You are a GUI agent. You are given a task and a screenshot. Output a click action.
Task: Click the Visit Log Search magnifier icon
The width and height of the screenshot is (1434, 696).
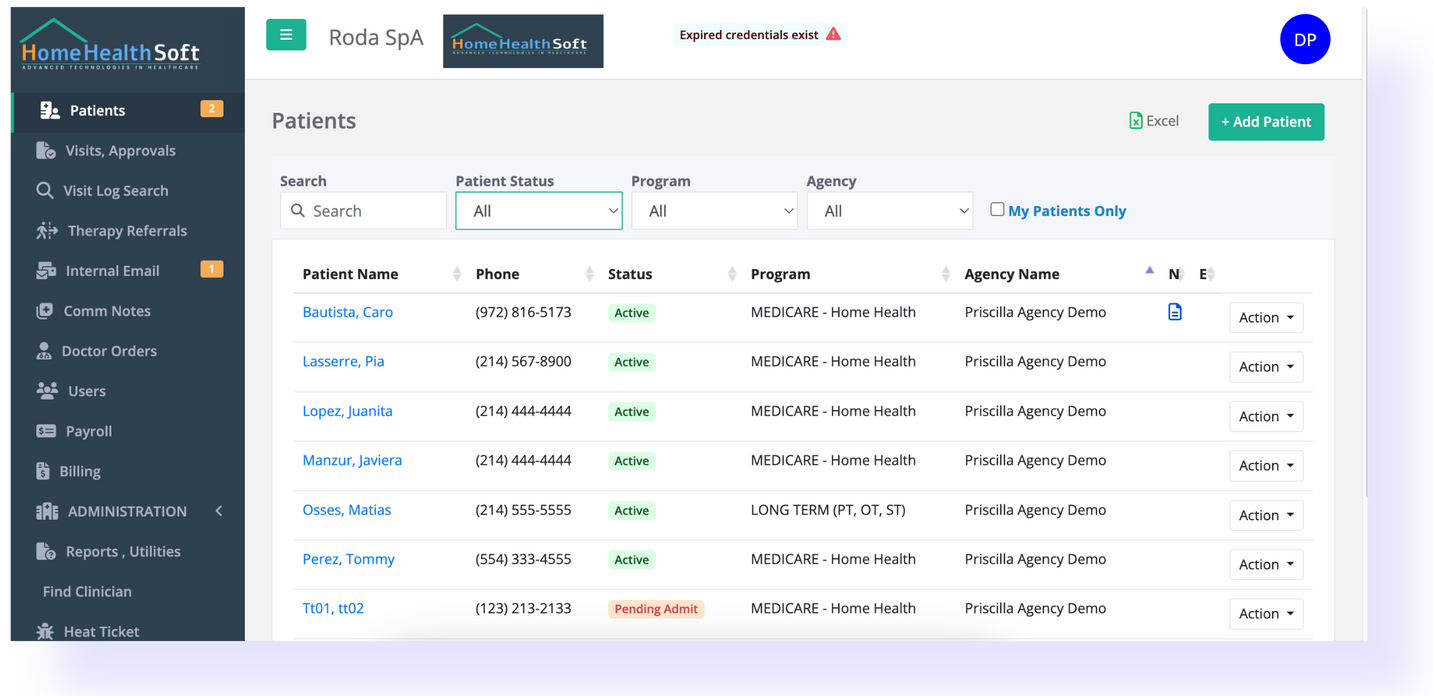45,190
